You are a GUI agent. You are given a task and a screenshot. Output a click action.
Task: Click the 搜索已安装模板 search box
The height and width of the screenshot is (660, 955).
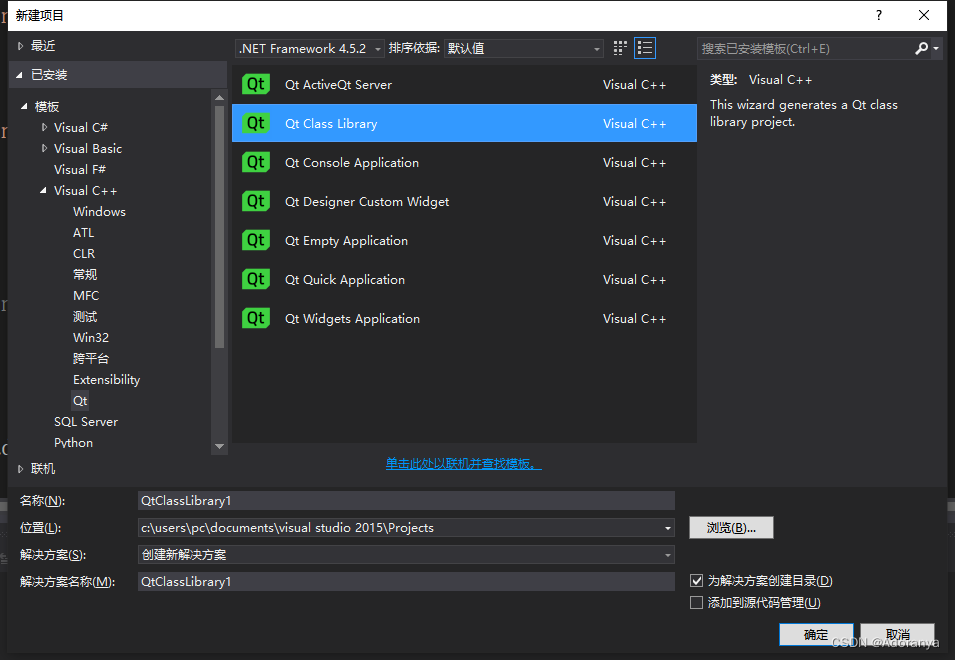(805, 48)
